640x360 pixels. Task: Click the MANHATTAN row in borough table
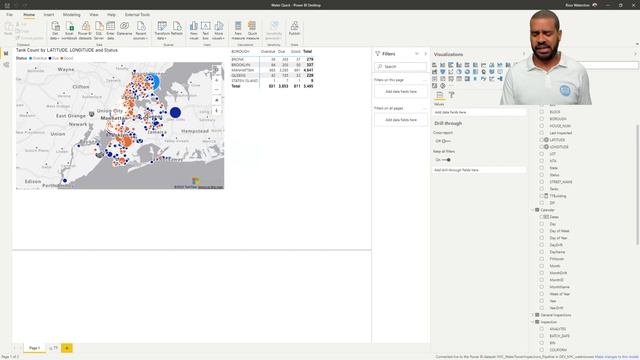tap(272, 70)
